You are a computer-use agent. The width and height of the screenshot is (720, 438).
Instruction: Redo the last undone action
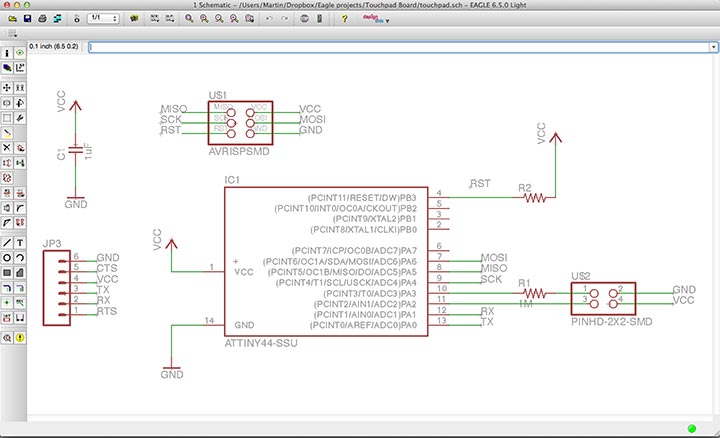[x=285, y=19]
